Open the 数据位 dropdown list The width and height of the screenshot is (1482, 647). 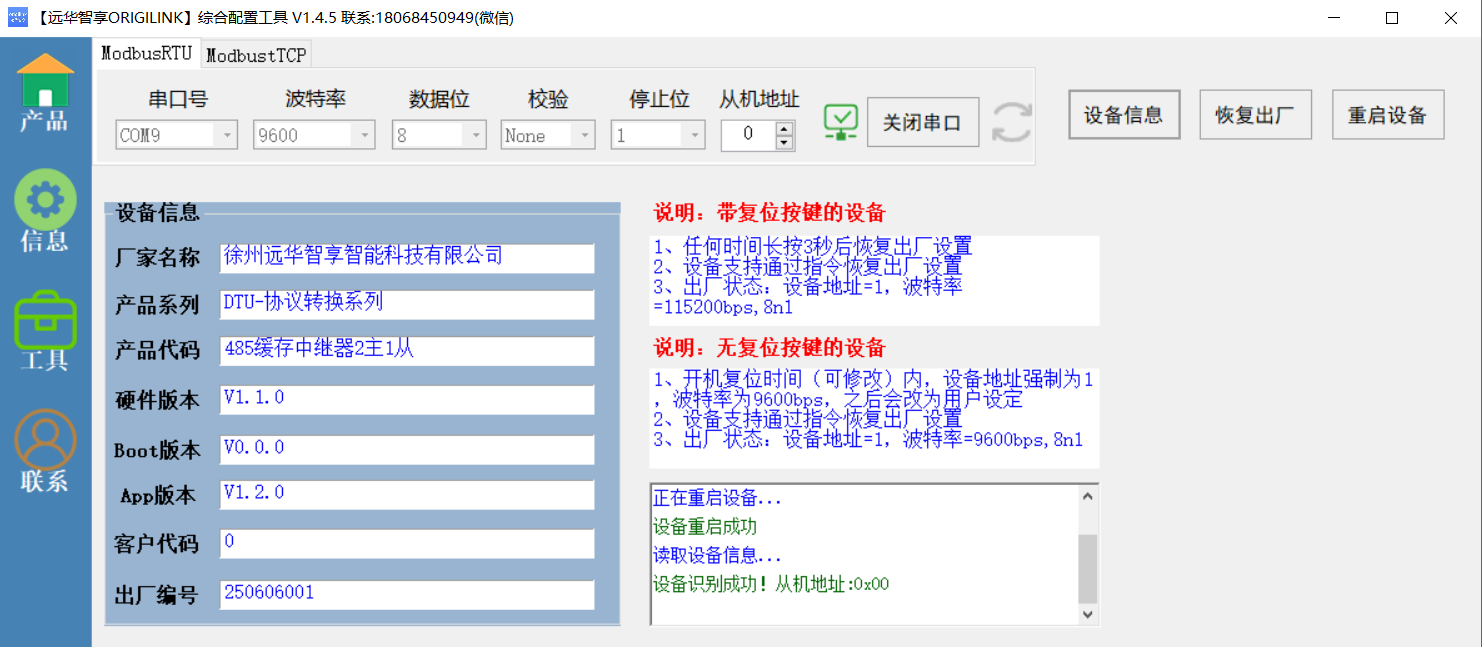point(476,135)
